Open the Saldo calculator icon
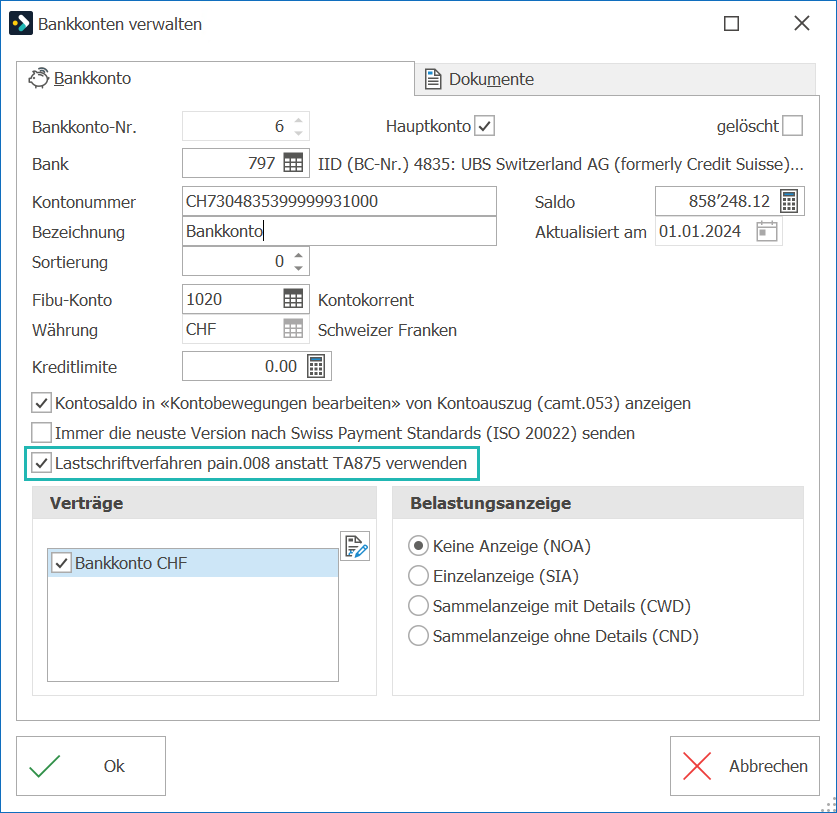 click(789, 201)
